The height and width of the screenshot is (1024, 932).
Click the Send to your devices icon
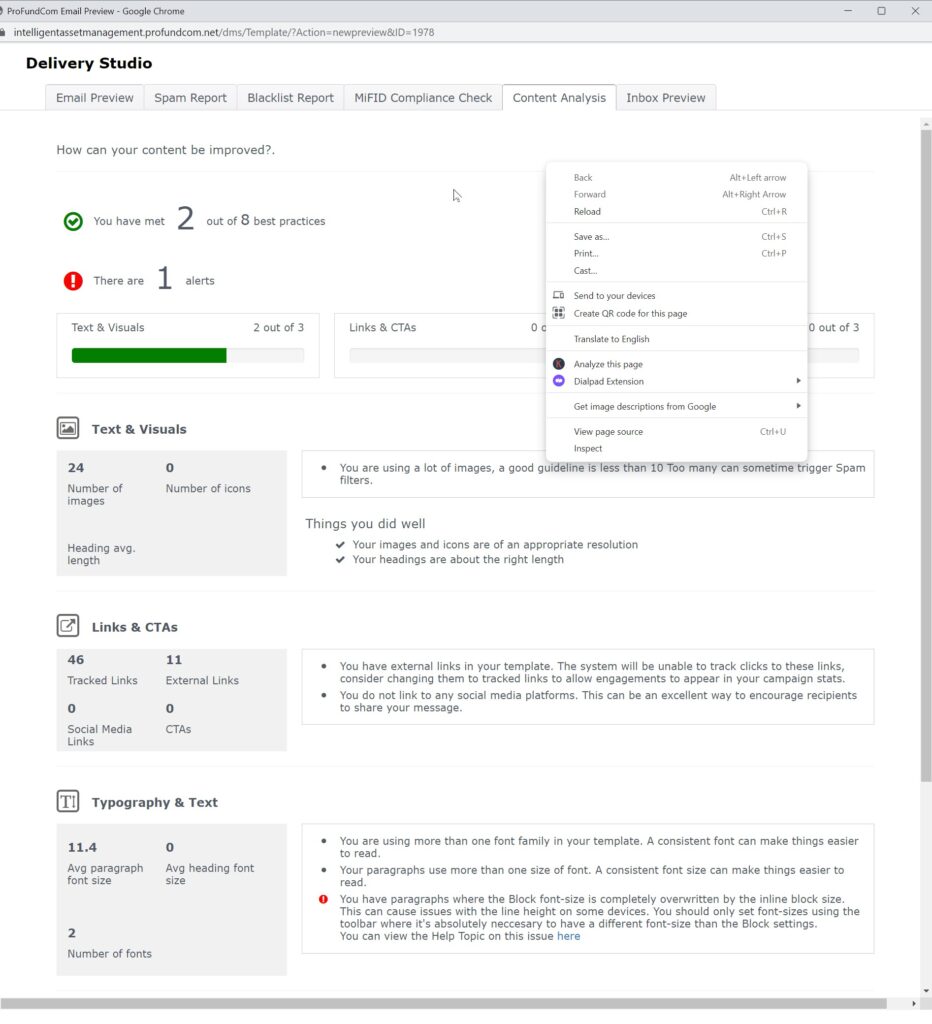tap(559, 296)
